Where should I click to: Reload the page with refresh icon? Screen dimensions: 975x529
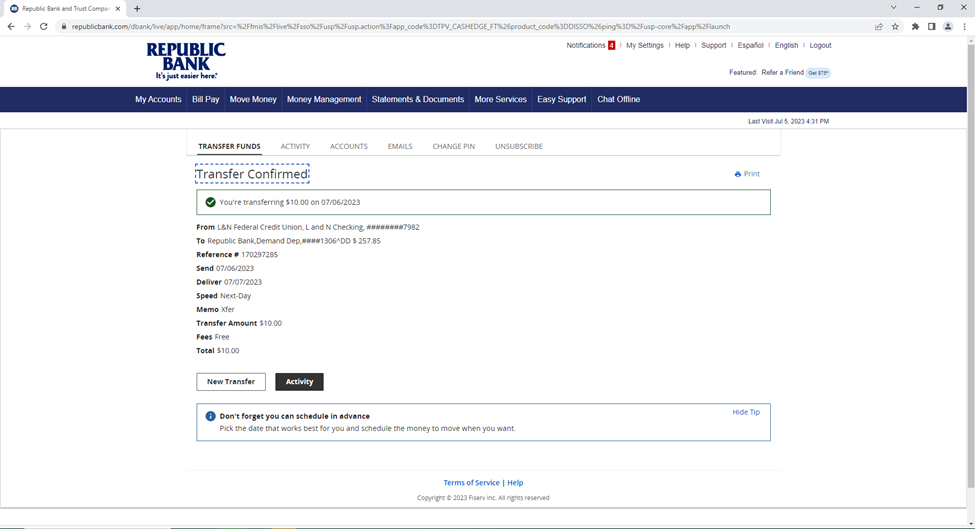pyautogui.click(x=44, y=27)
